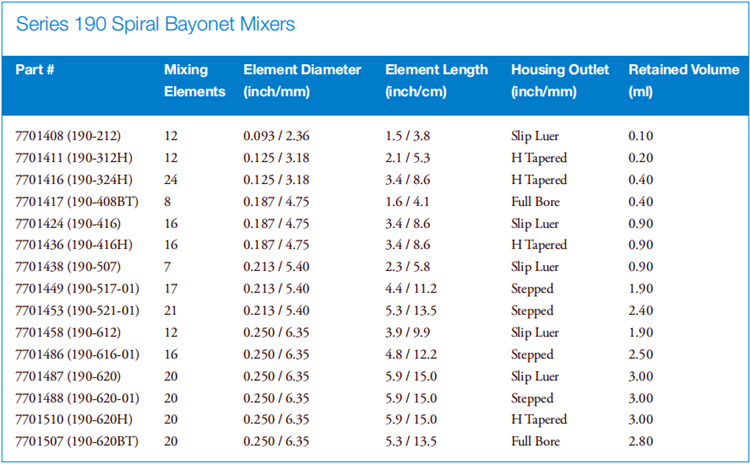This screenshot has height=464, width=750.
Task: Select the Housing Outlet column header
Action: 558,81
